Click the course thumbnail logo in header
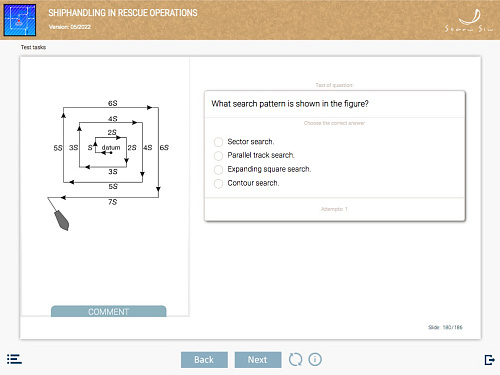Image resolution: width=500 pixels, height=375 pixels. pyautogui.click(x=20, y=20)
